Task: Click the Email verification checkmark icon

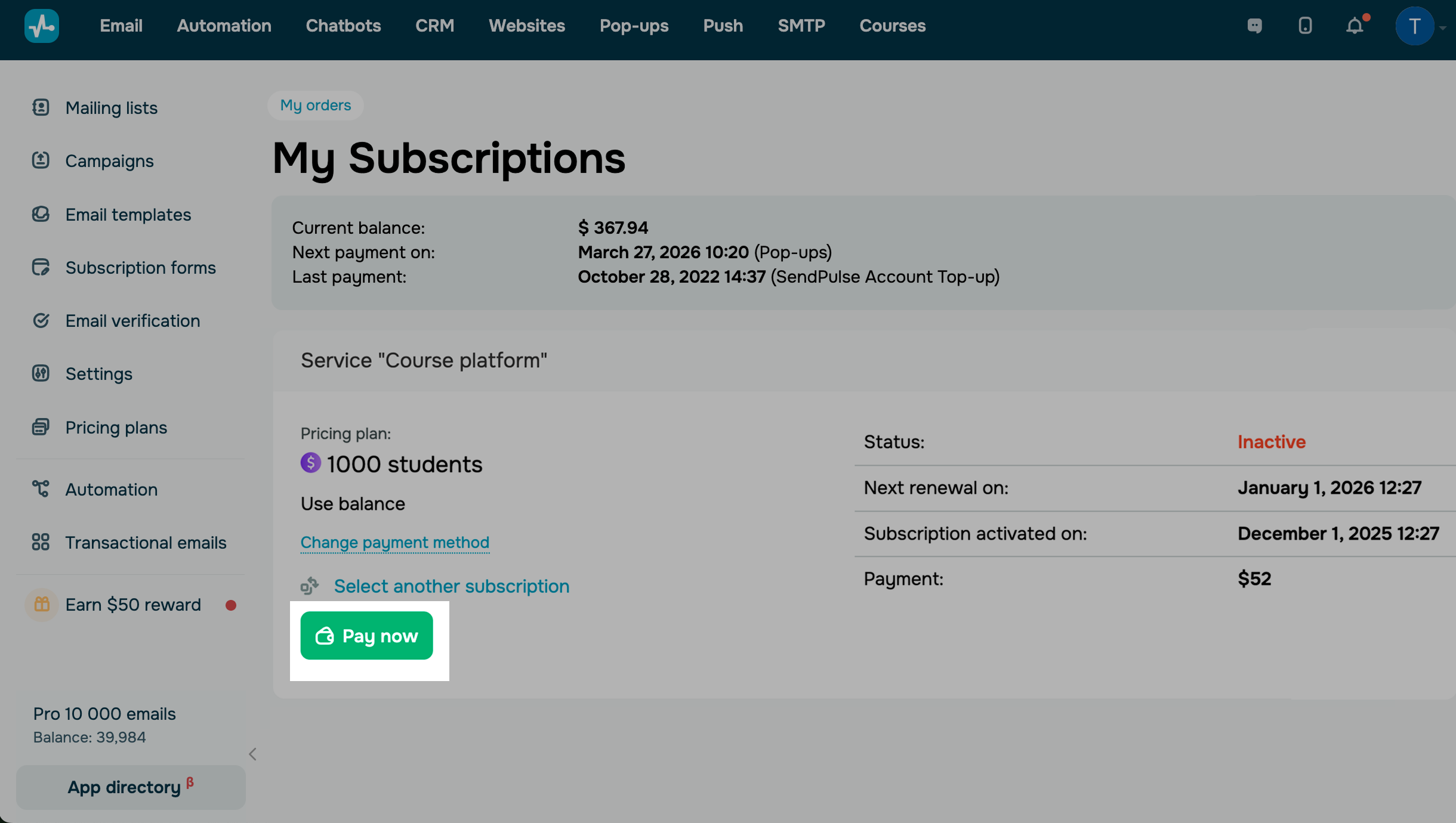Action: point(41,321)
